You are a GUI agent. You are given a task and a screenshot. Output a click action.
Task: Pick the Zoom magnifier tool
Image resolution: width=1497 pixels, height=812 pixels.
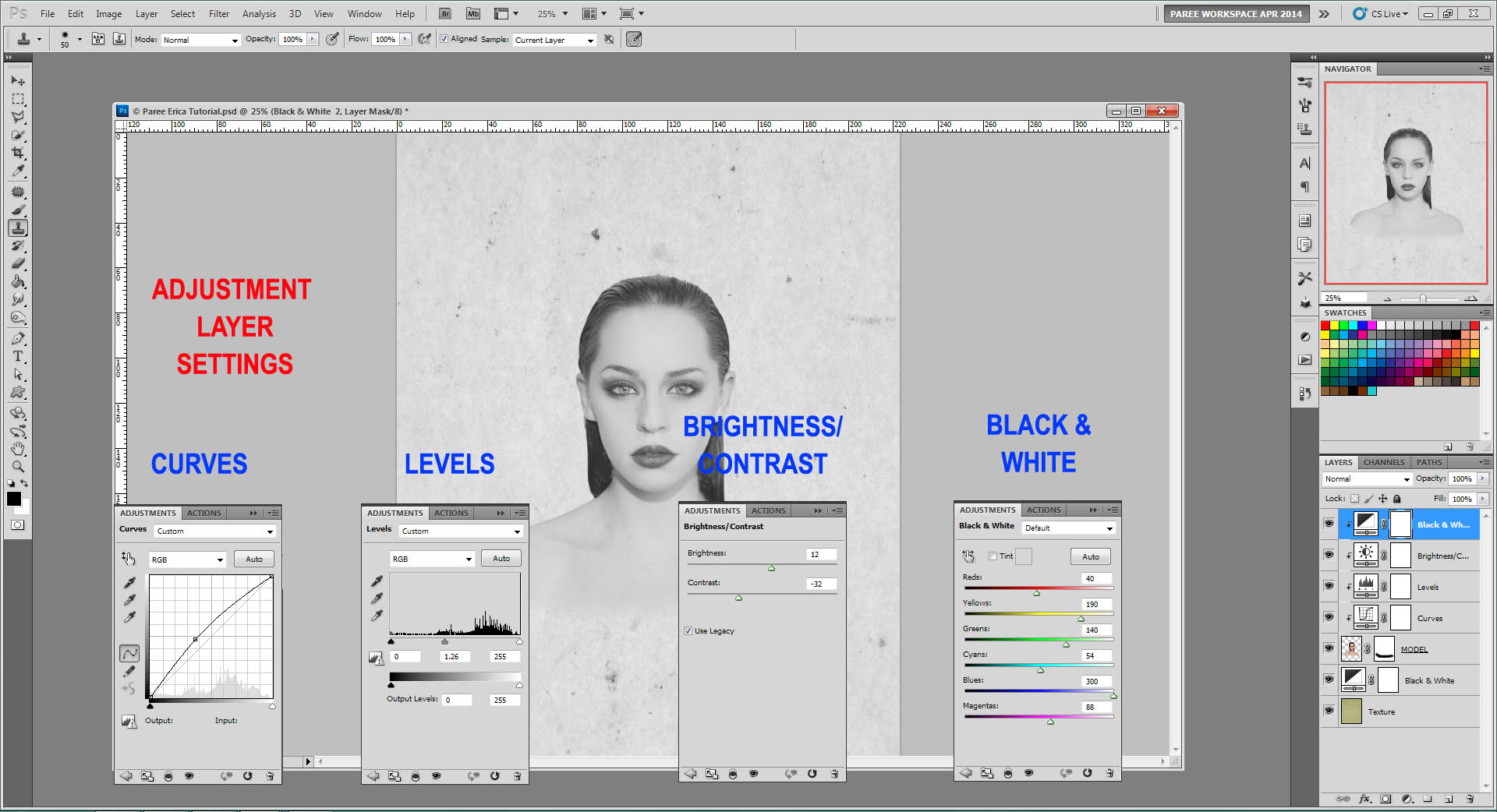pyautogui.click(x=18, y=467)
